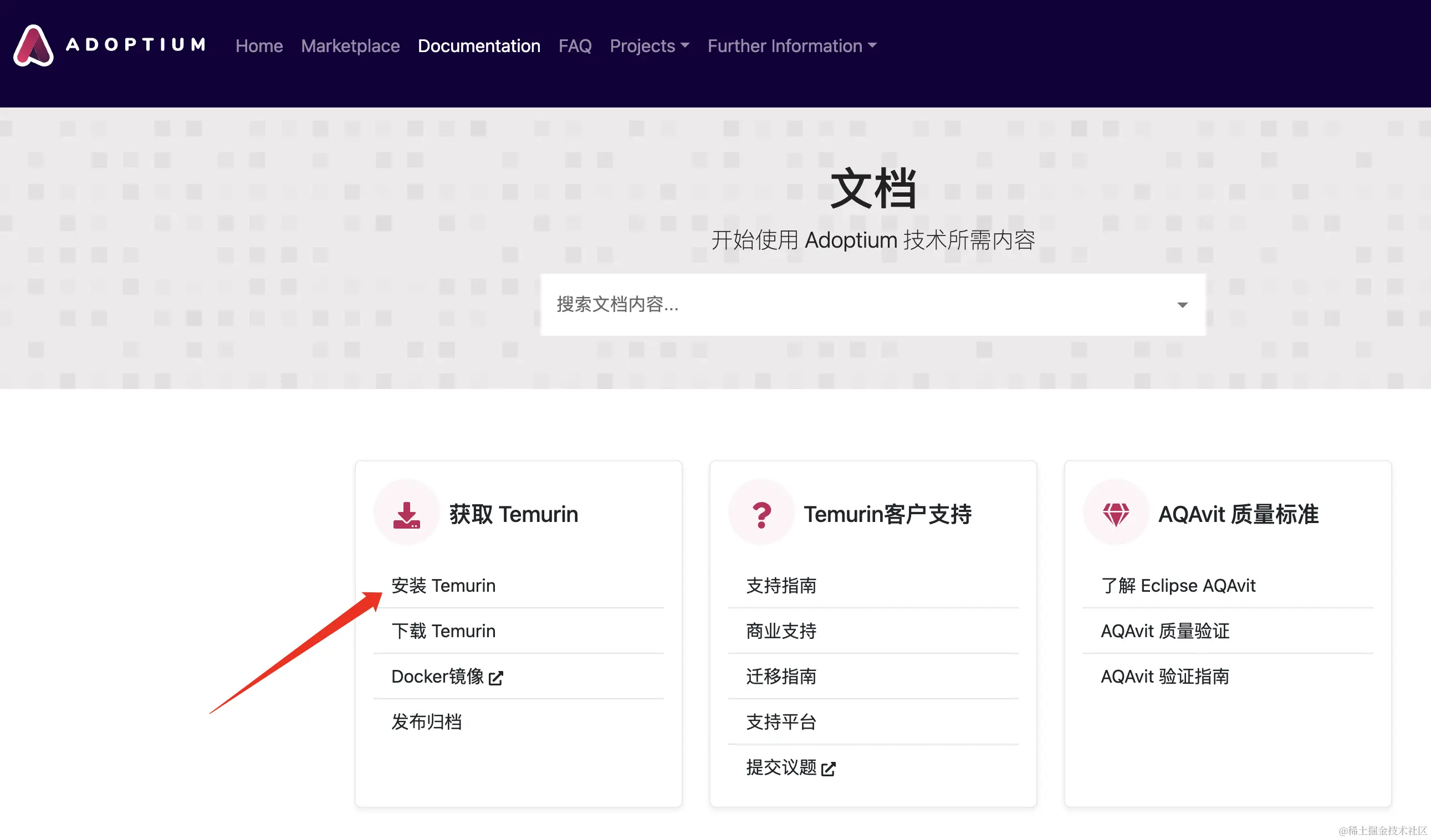
Task: Click external link icon next to 提交议题
Action: tap(829, 769)
